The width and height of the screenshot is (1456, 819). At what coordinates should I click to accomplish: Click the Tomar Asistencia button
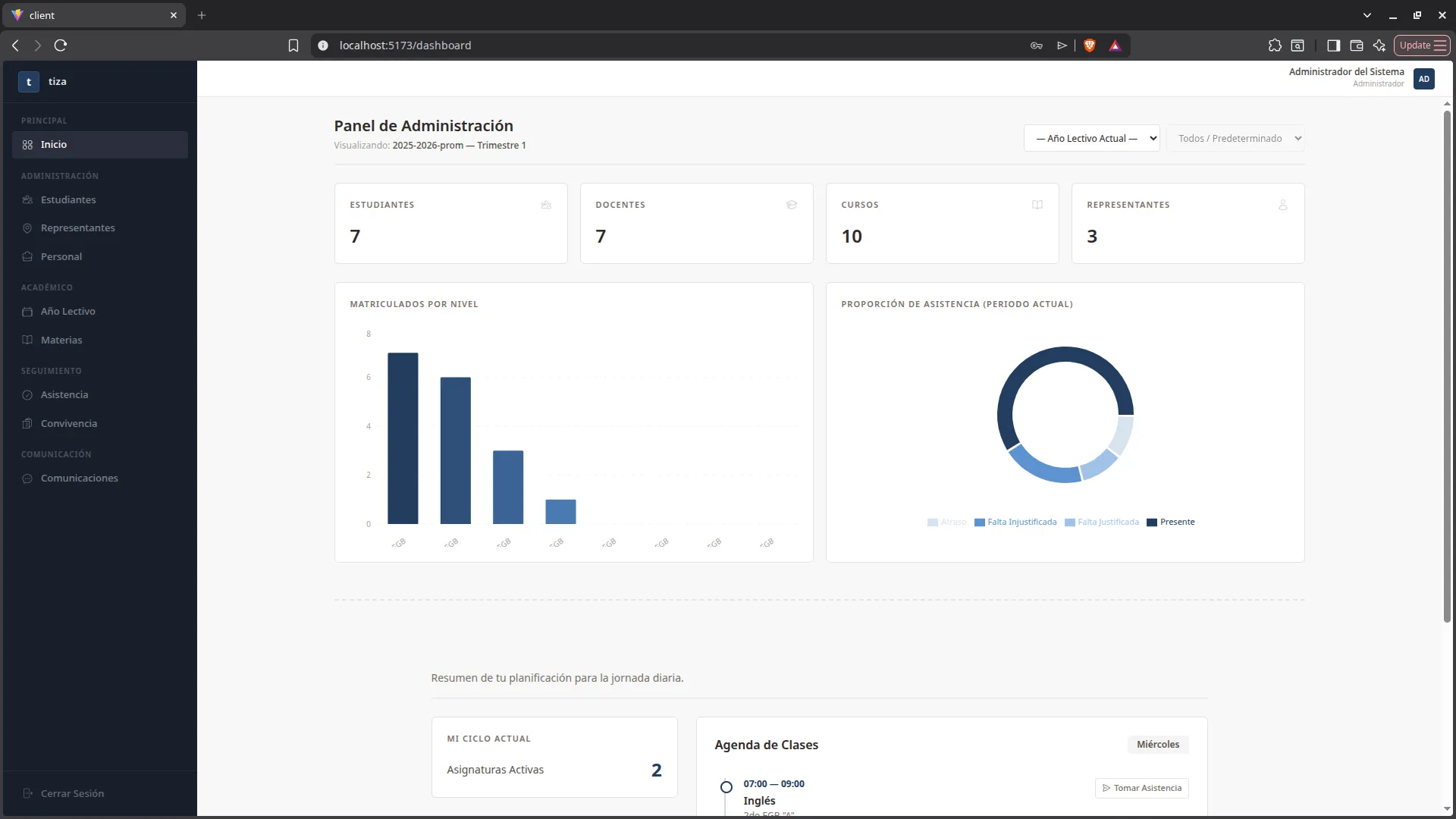pos(1141,788)
